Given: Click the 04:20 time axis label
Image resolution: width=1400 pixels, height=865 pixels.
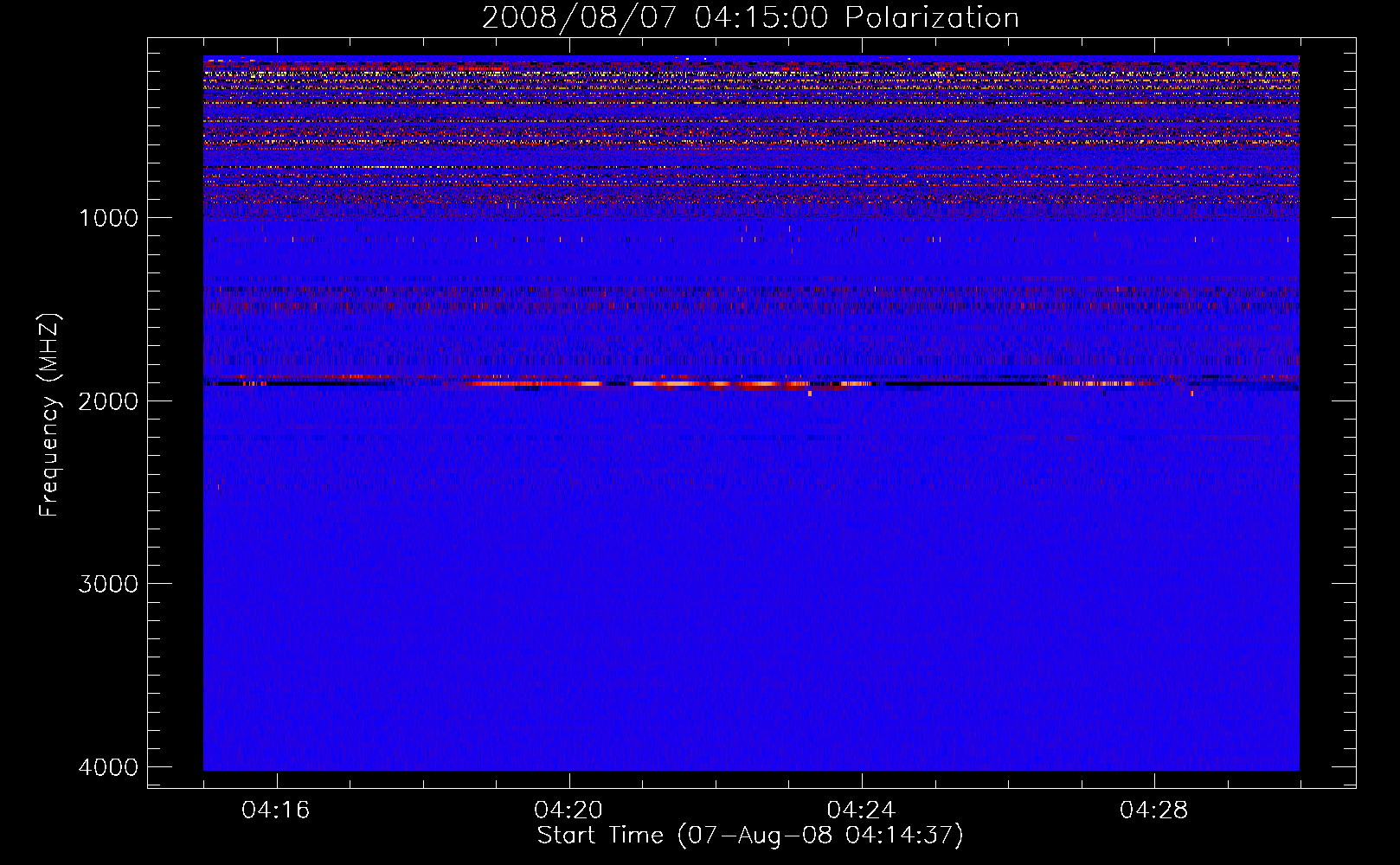Looking at the screenshot, I should pyautogui.click(x=568, y=811).
